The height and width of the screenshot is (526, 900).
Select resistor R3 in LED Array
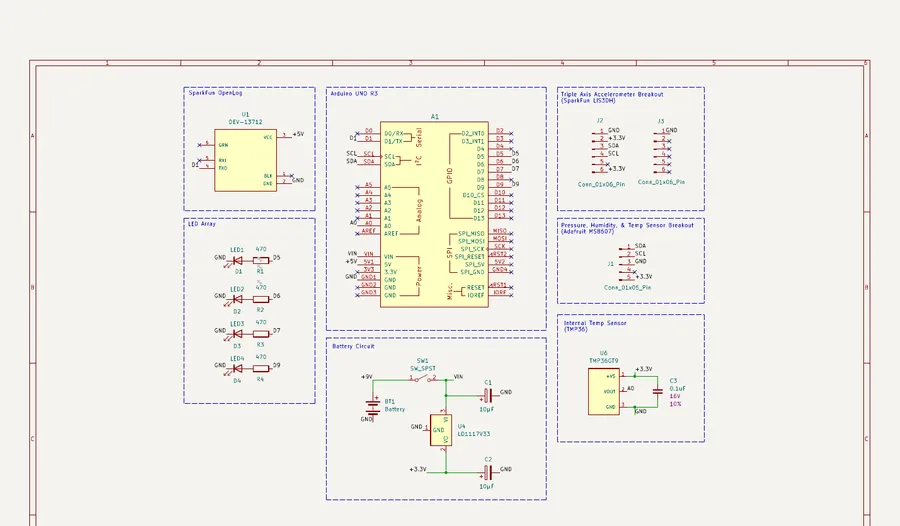click(x=261, y=334)
